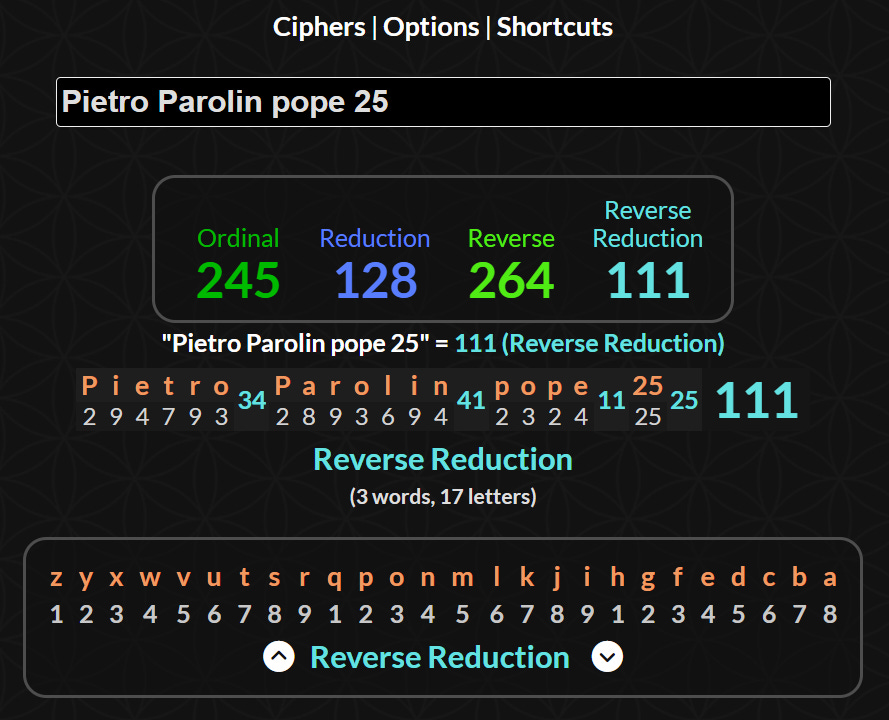Viewport: 889px width, 720px height.
Task: Click the result line '"Pietro Parolin pope 25" = 111'
Action: point(443,344)
